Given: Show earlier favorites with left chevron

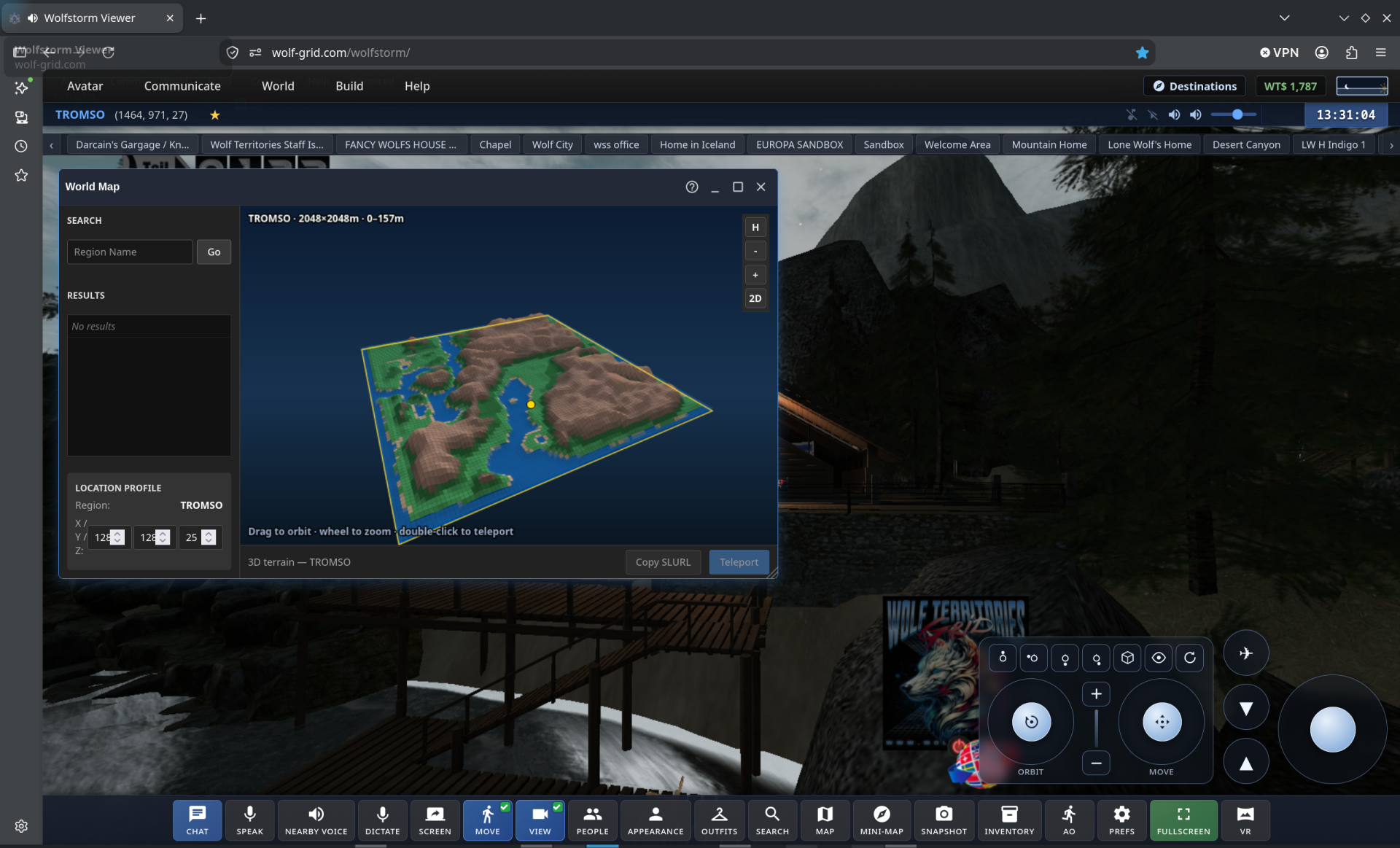Looking at the screenshot, I should click(x=51, y=145).
